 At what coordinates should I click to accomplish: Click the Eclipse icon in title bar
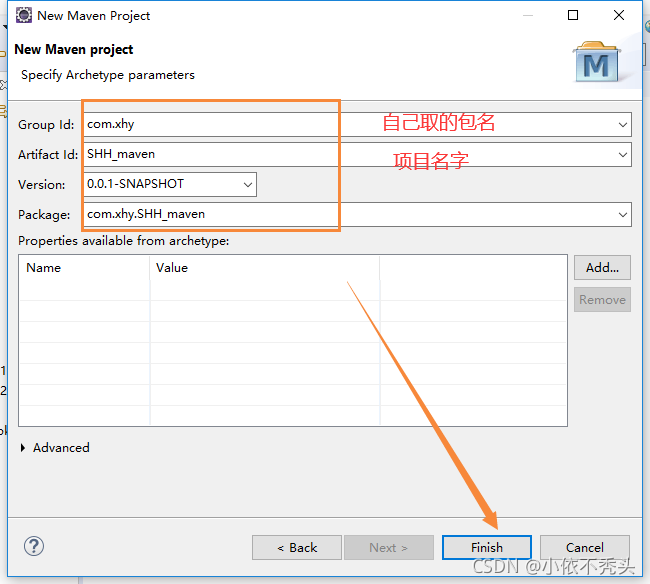pyautogui.click(x=24, y=15)
